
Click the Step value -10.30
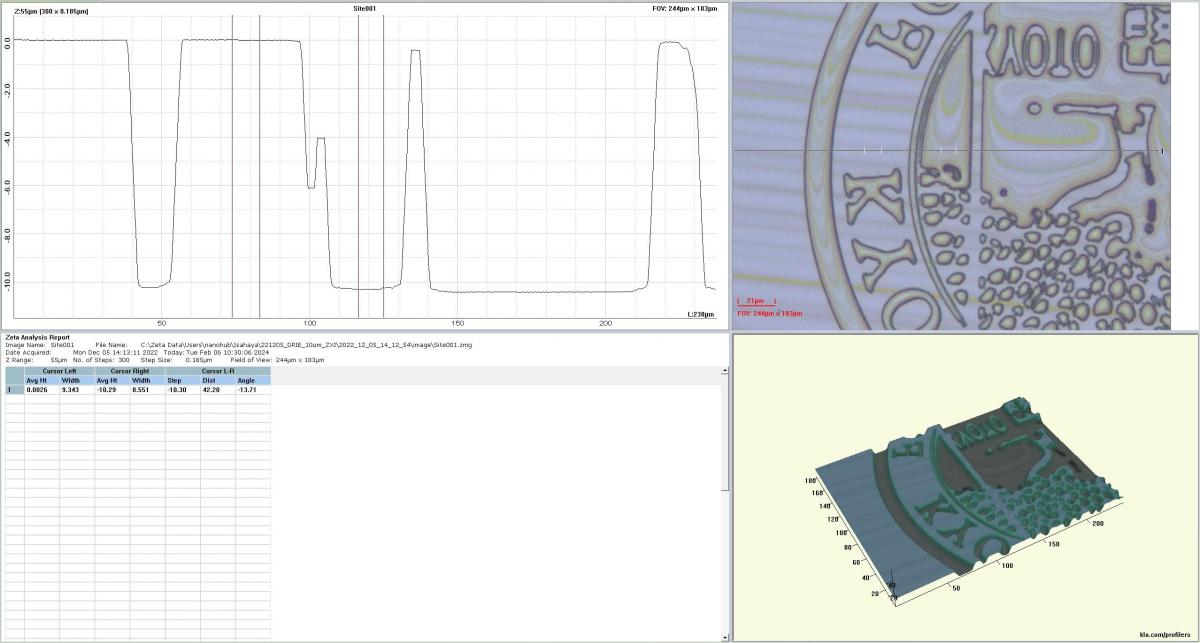[x=182, y=390]
